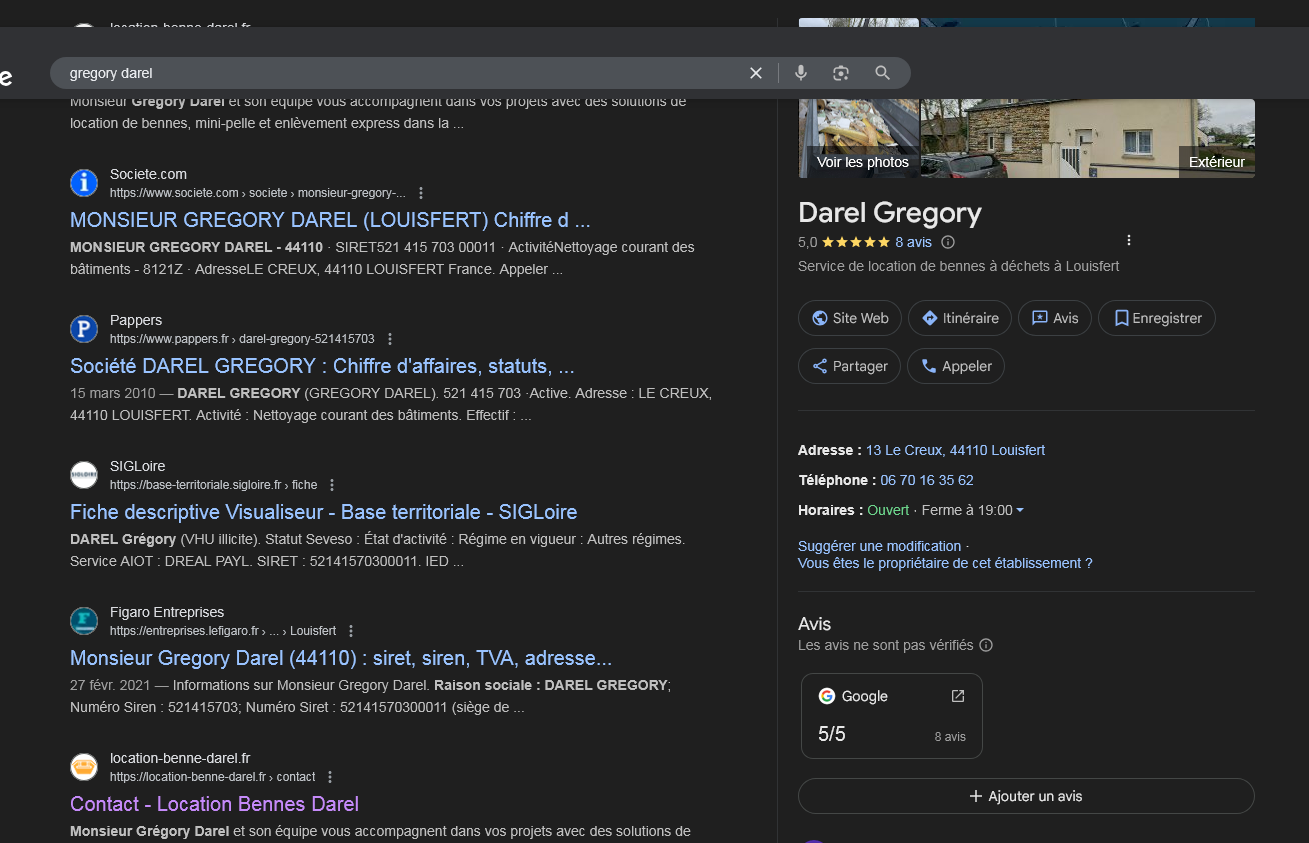
Task: Open MONSIEUR GREGORY DAREL (LOUISFERT) result
Action: [x=330, y=220]
